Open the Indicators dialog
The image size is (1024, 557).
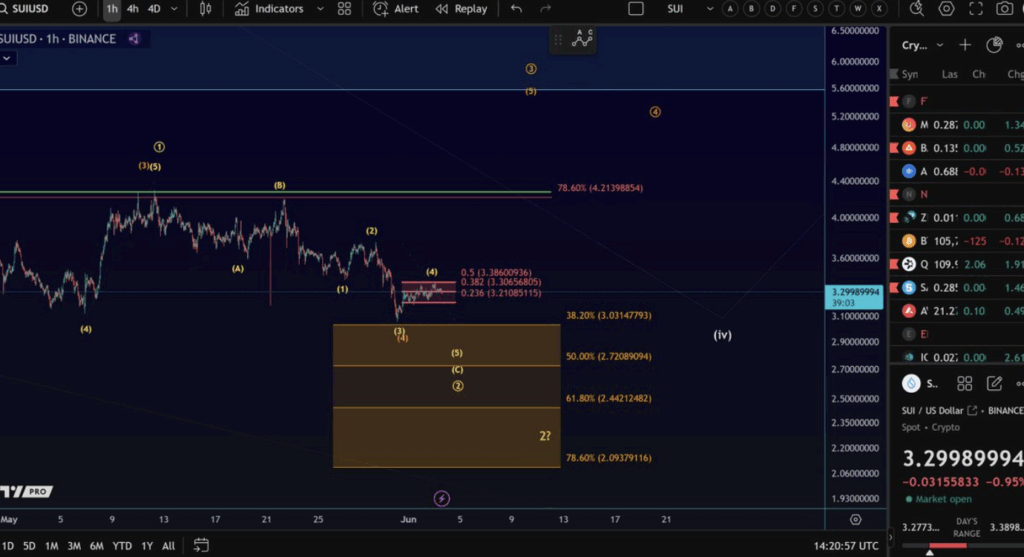(269, 8)
